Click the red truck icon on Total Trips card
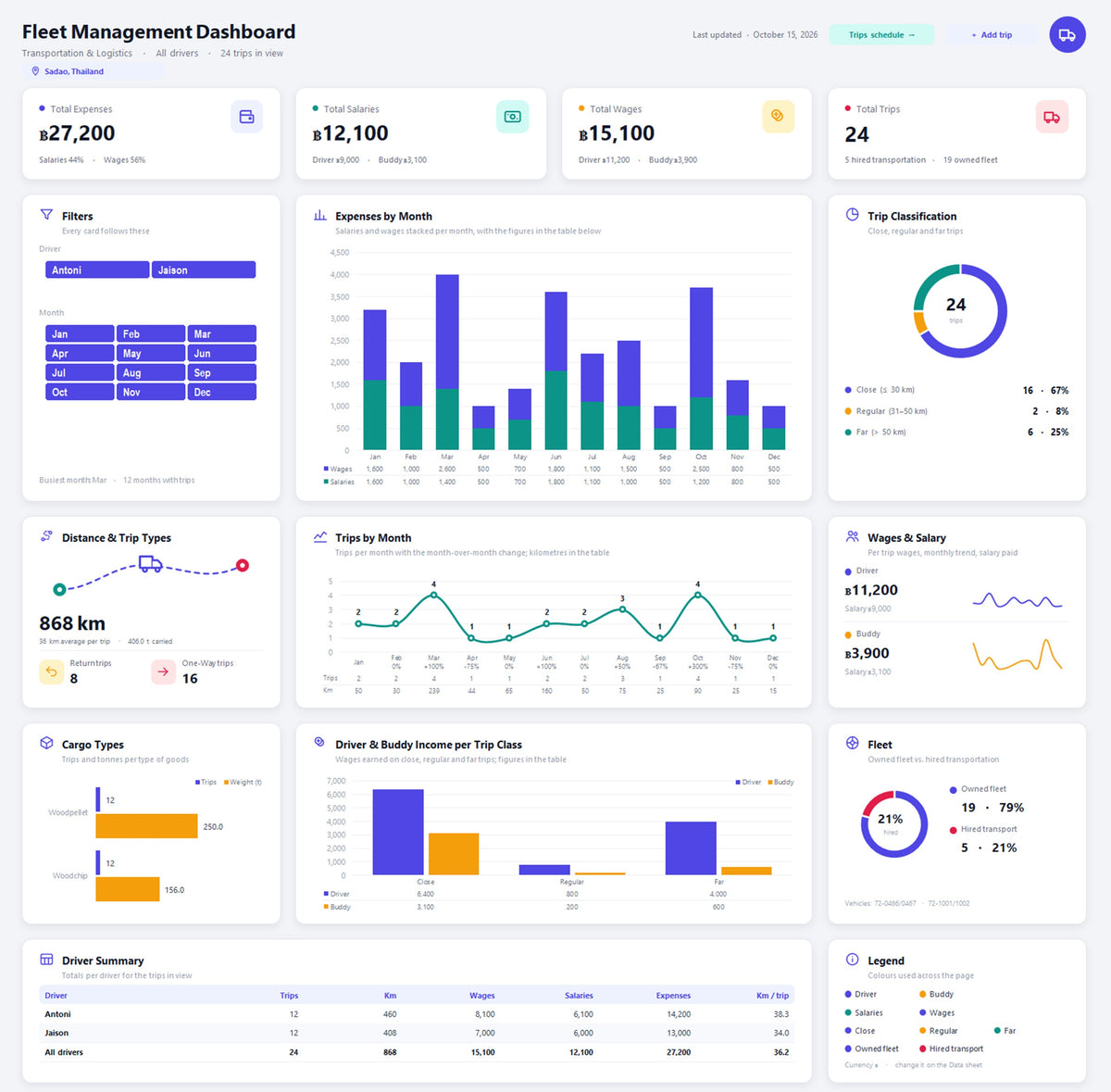 tap(1052, 117)
